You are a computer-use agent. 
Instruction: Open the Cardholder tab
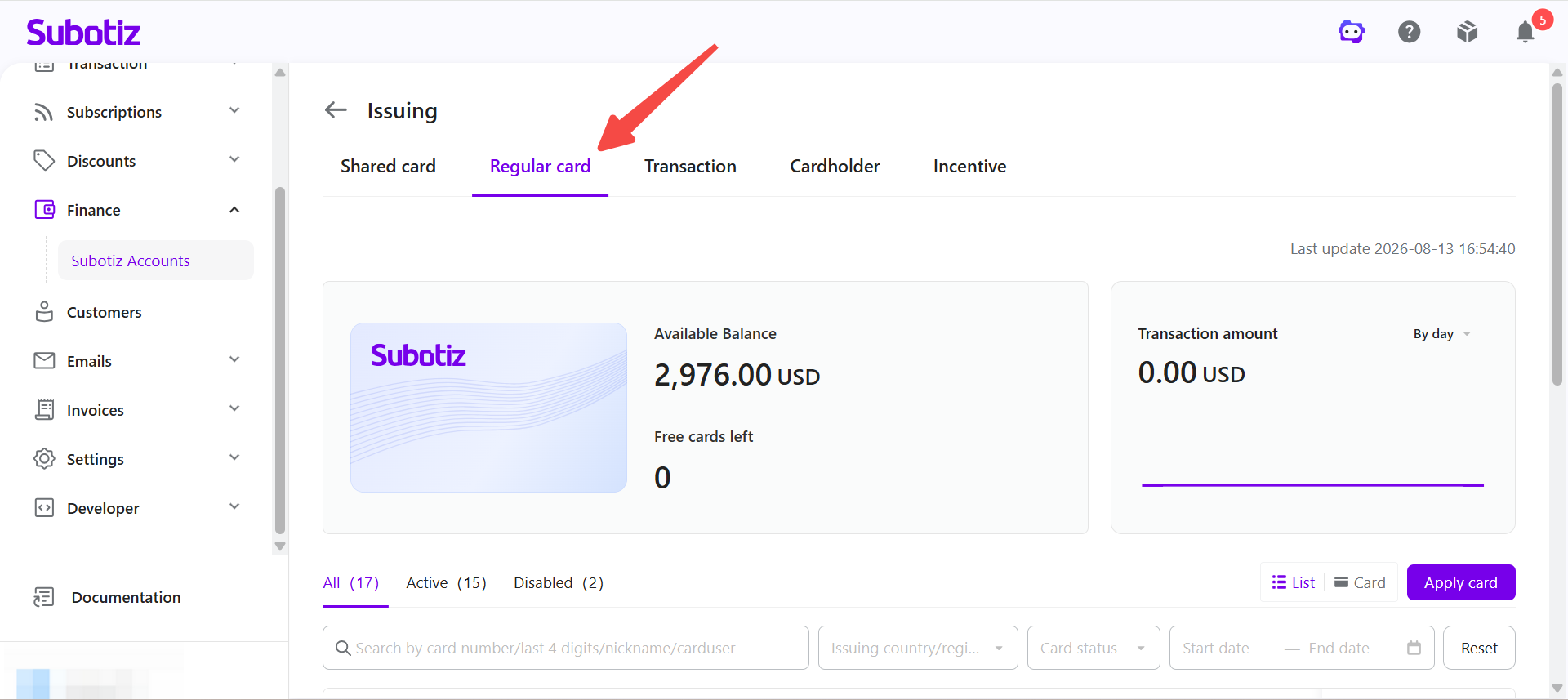[835, 166]
